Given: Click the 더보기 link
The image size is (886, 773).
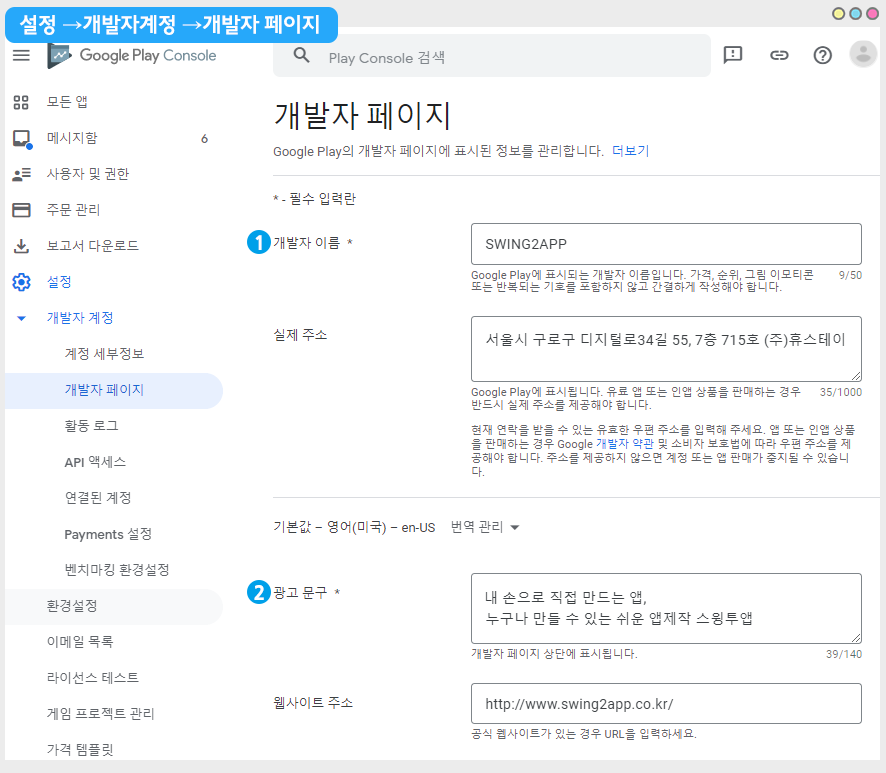Looking at the screenshot, I should point(630,151).
